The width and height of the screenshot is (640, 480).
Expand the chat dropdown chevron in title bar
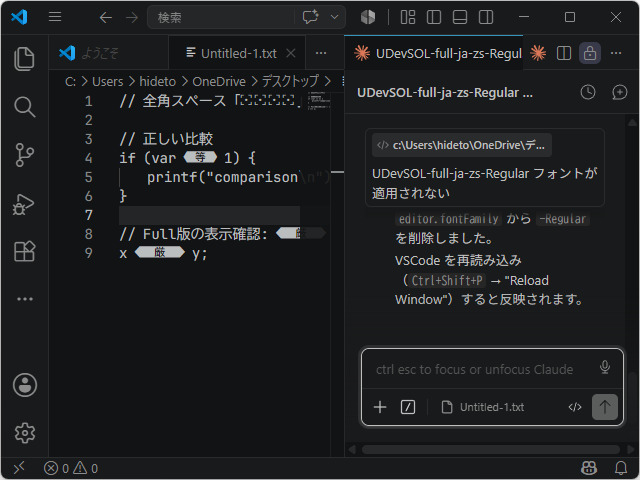[x=334, y=17]
